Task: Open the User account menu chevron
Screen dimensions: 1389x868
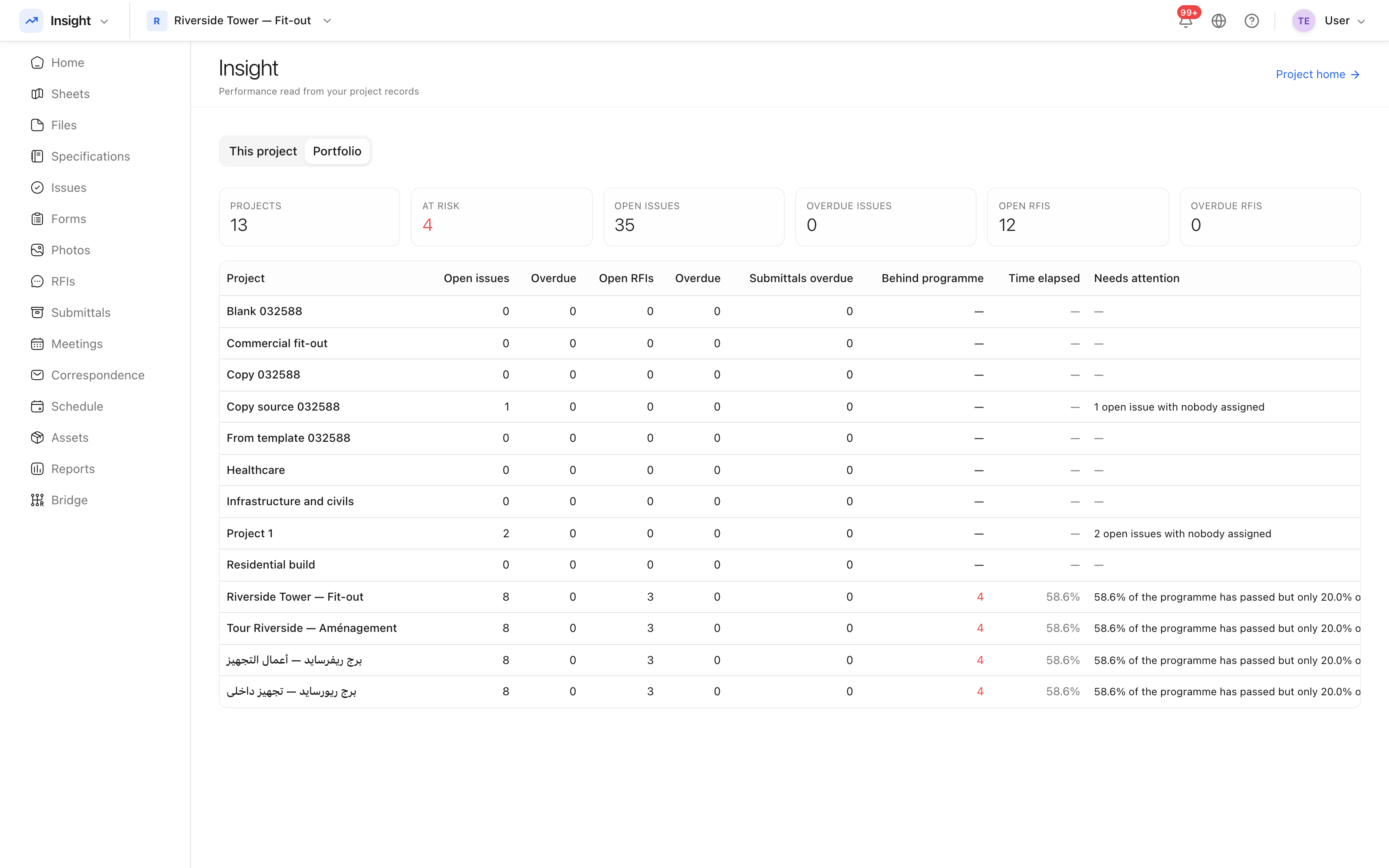Action: click(x=1361, y=21)
